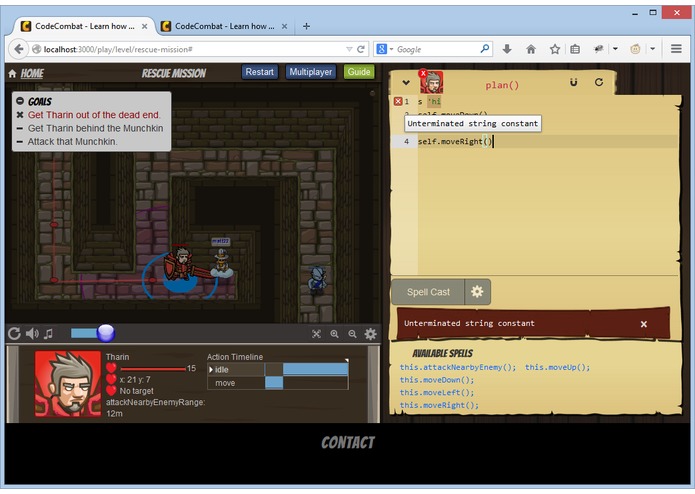This screenshot has width=695, height=494.
Task: Collapse the spell editor chevron
Action: (406, 82)
